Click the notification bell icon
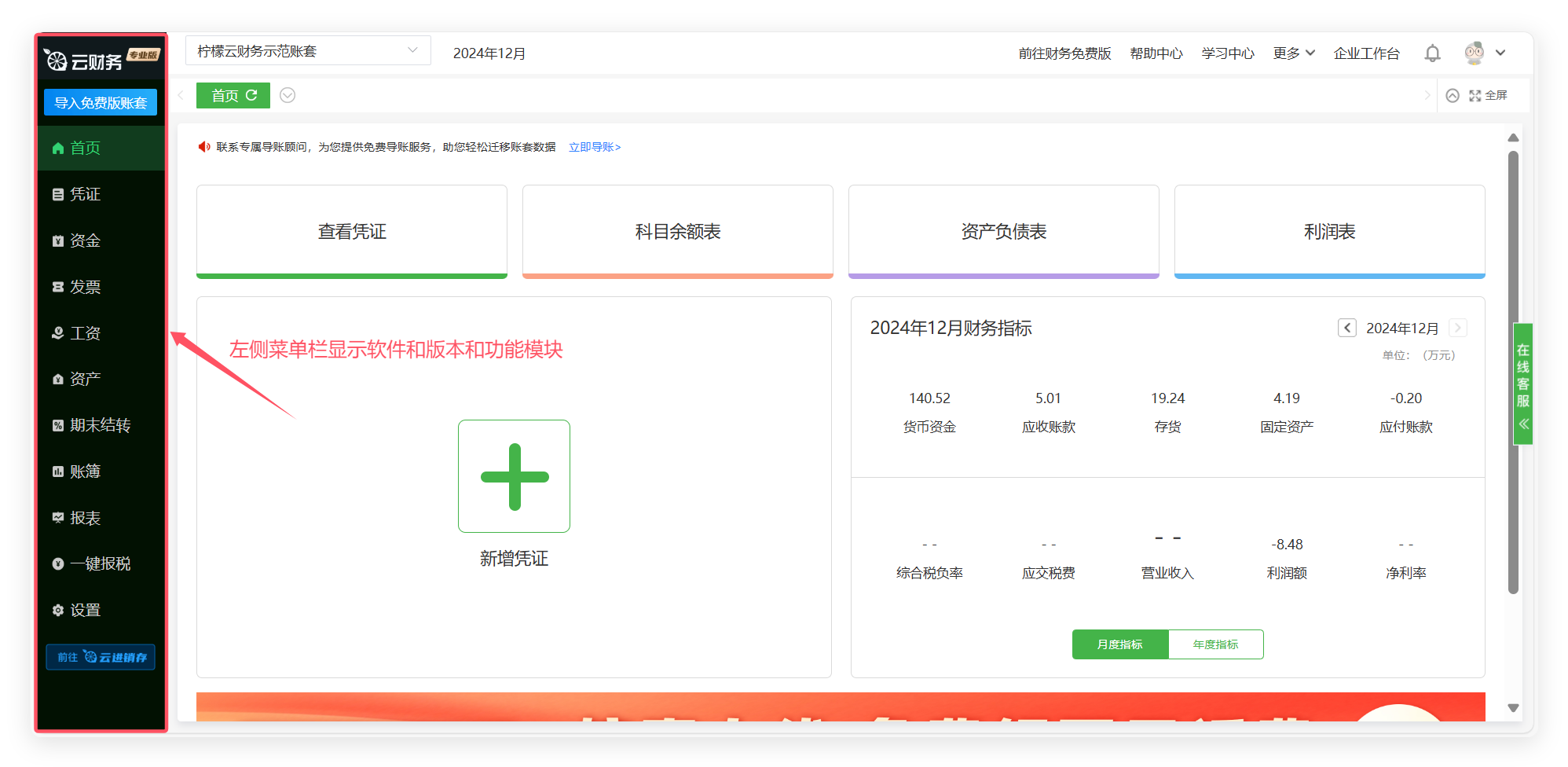The image size is (1568, 767). 1432,53
